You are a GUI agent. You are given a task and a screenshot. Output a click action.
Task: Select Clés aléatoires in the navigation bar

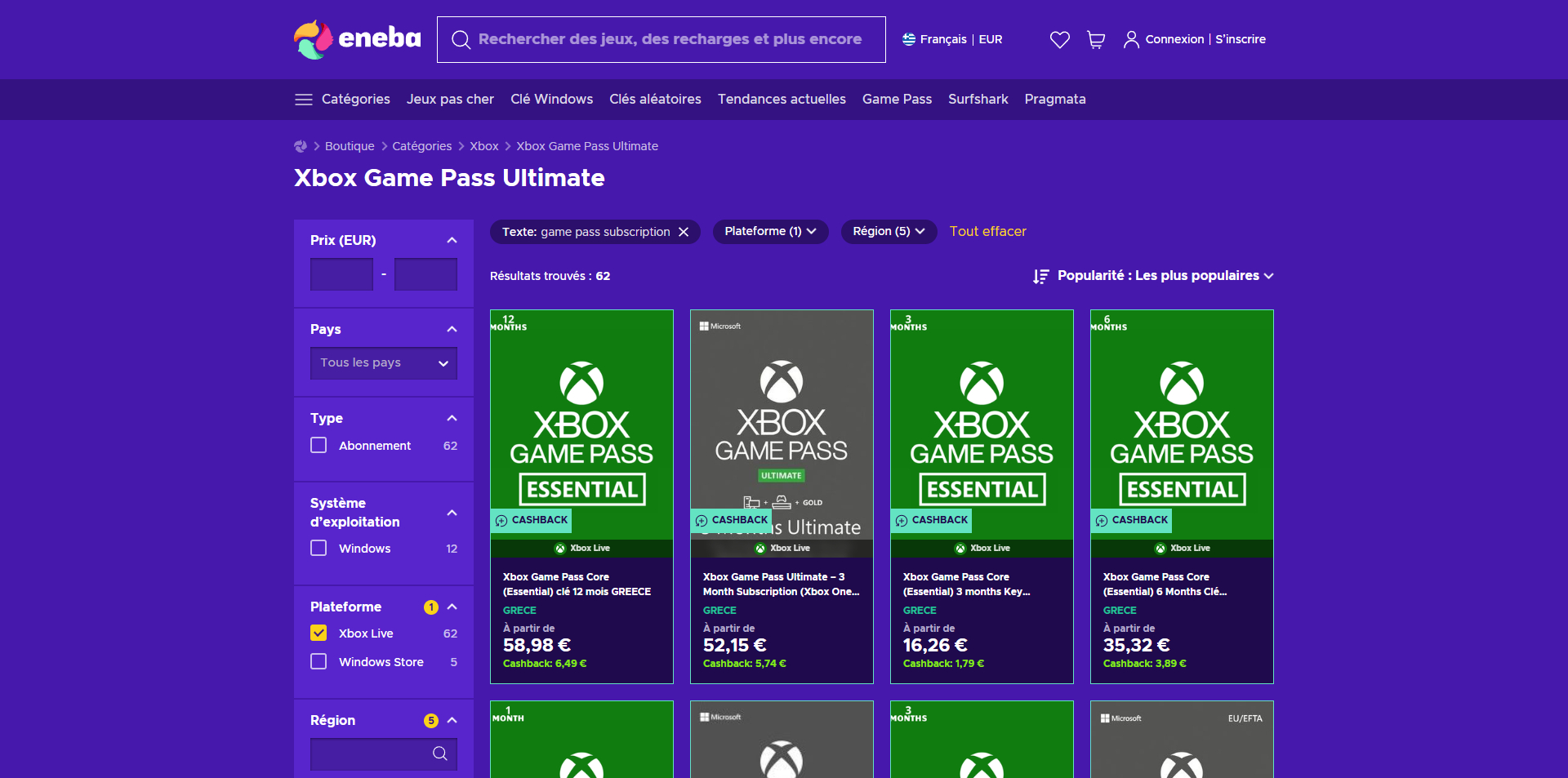pos(655,100)
